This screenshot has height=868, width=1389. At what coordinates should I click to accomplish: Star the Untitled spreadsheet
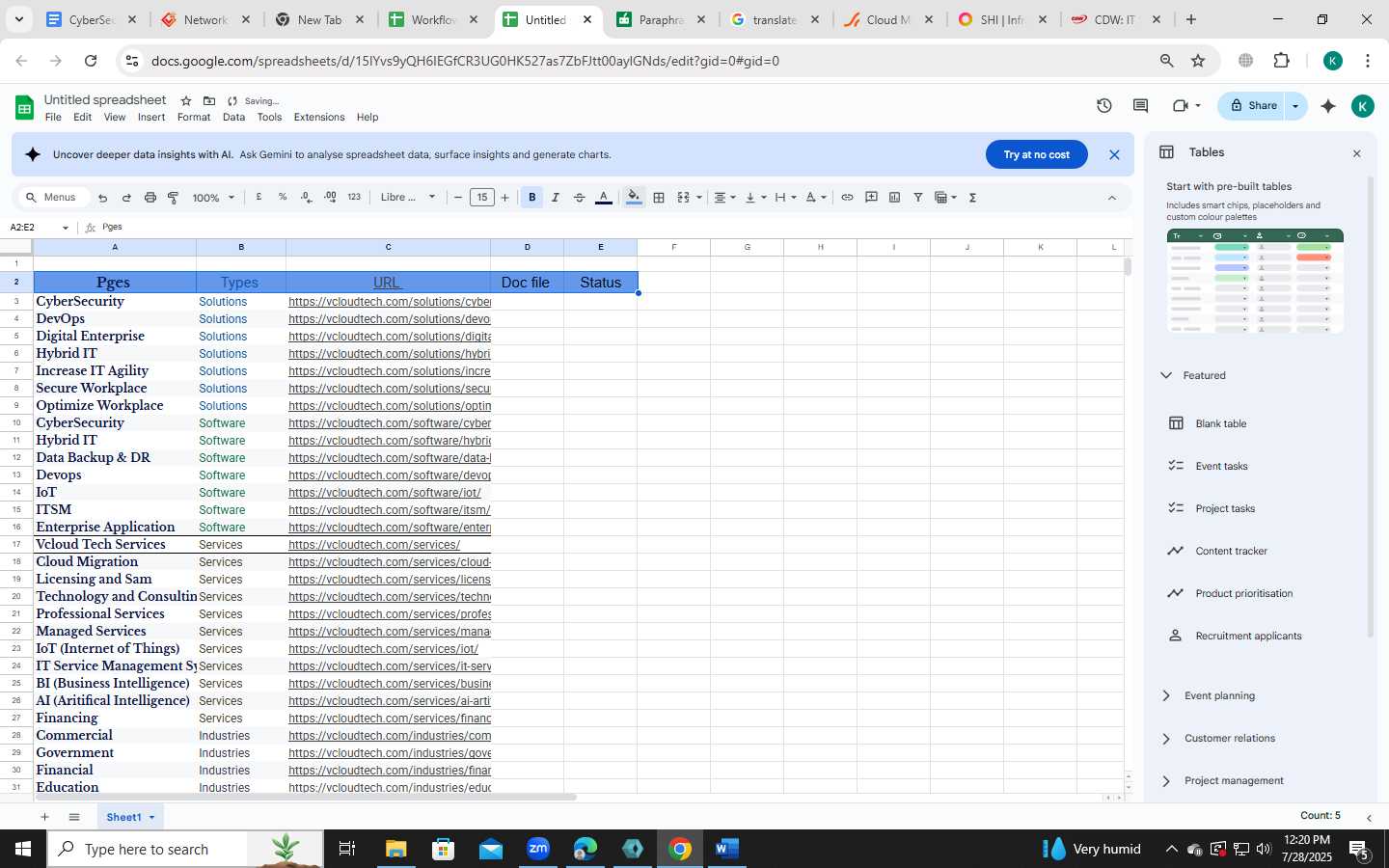point(186,100)
